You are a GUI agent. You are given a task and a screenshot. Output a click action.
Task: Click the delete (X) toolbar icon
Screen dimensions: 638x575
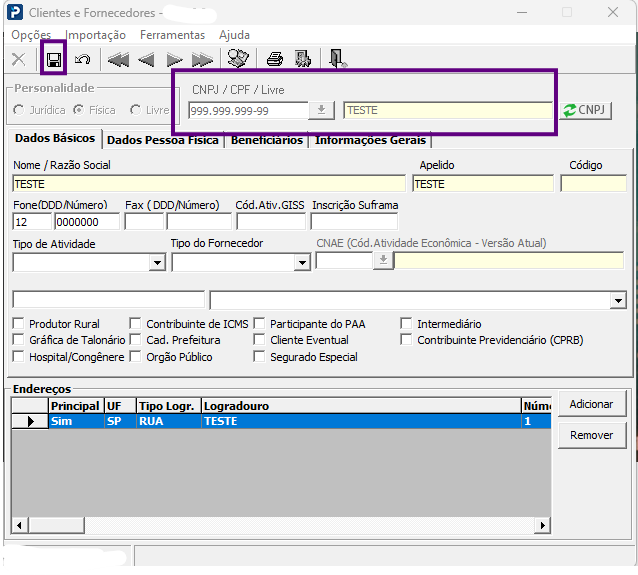click(18, 59)
